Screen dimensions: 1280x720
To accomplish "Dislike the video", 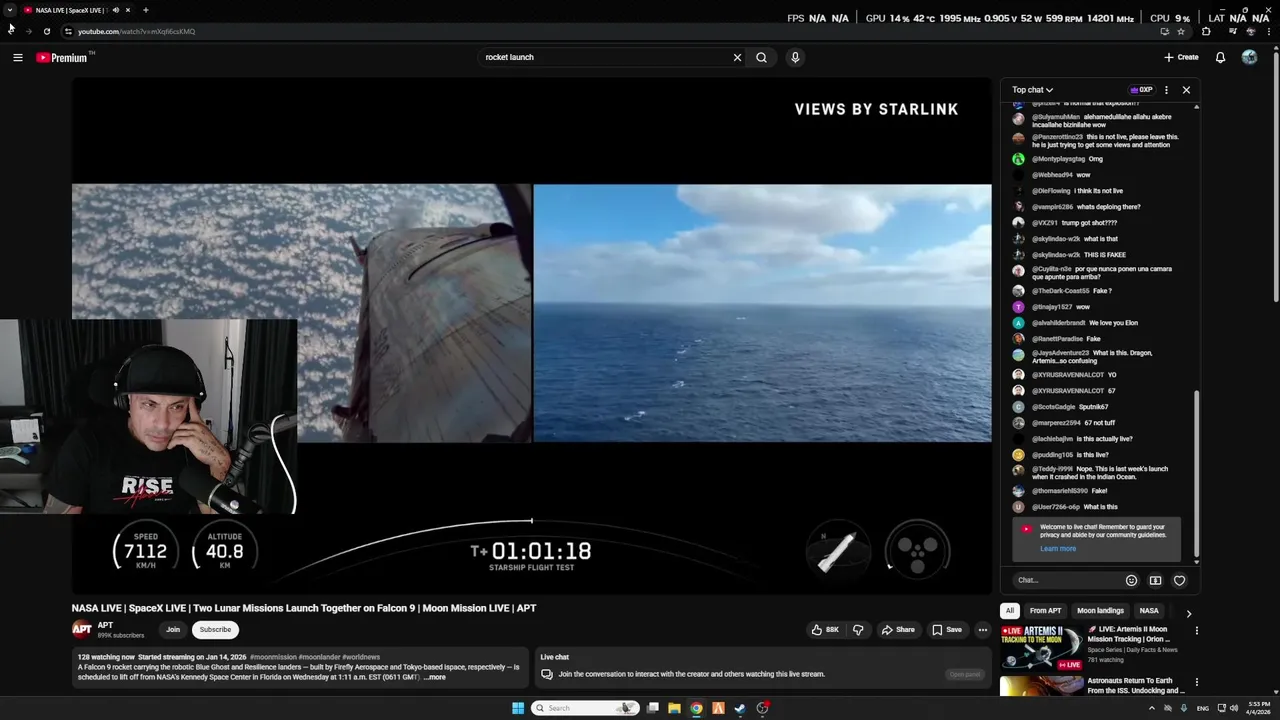I will pyautogui.click(x=857, y=630).
